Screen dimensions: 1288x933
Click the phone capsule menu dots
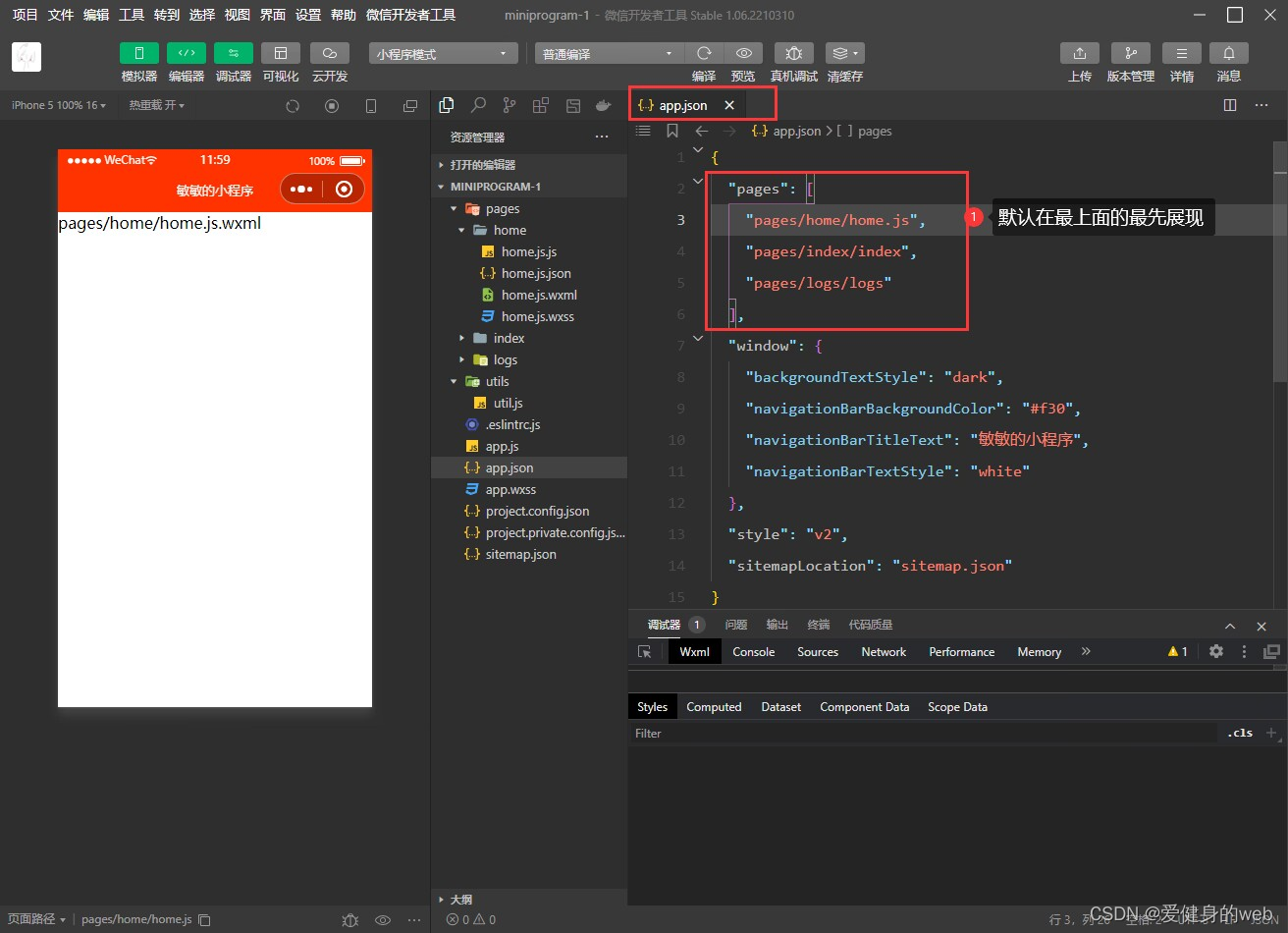(301, 189)
